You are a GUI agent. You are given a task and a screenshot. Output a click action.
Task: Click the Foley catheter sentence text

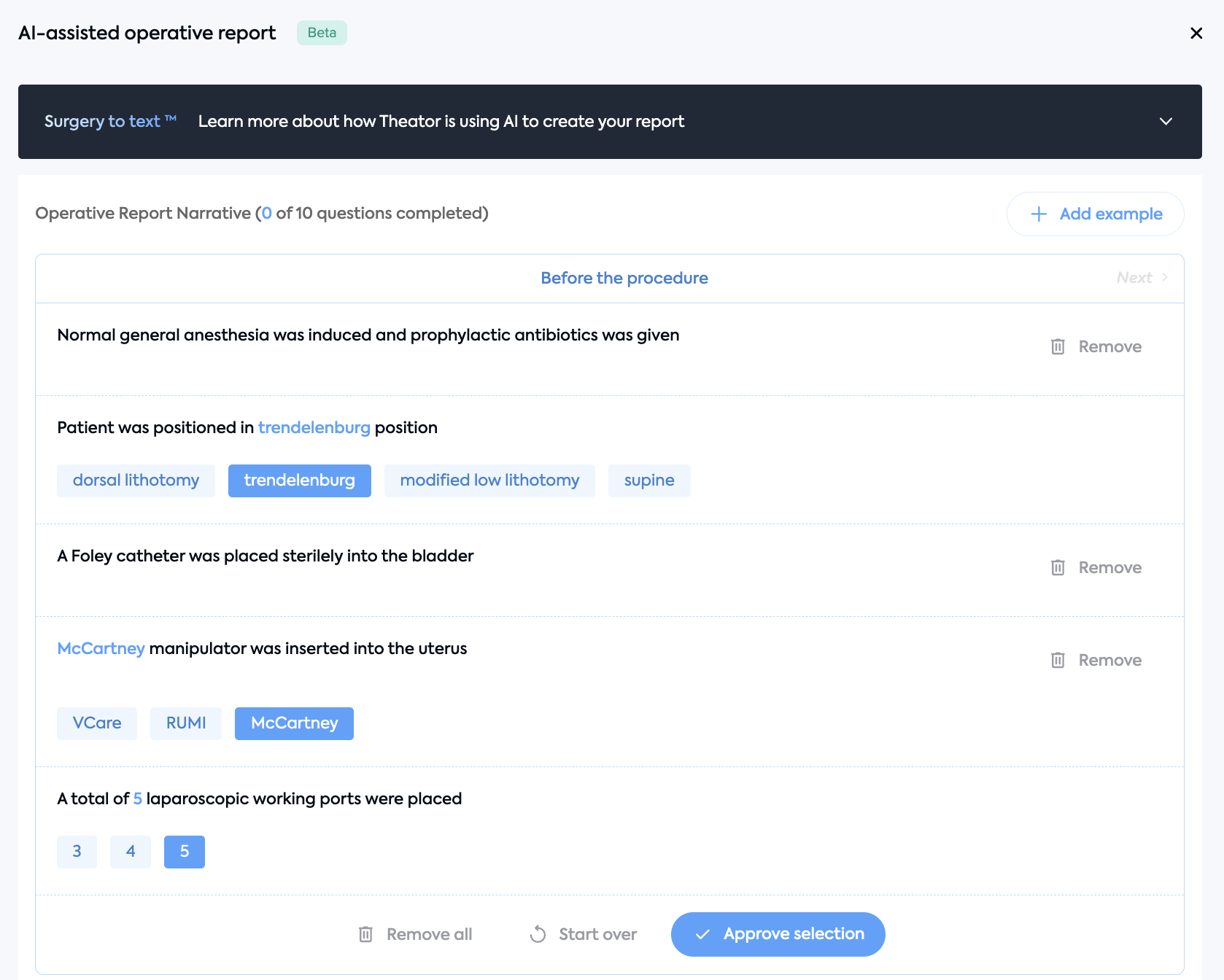[x=266, y=556]
